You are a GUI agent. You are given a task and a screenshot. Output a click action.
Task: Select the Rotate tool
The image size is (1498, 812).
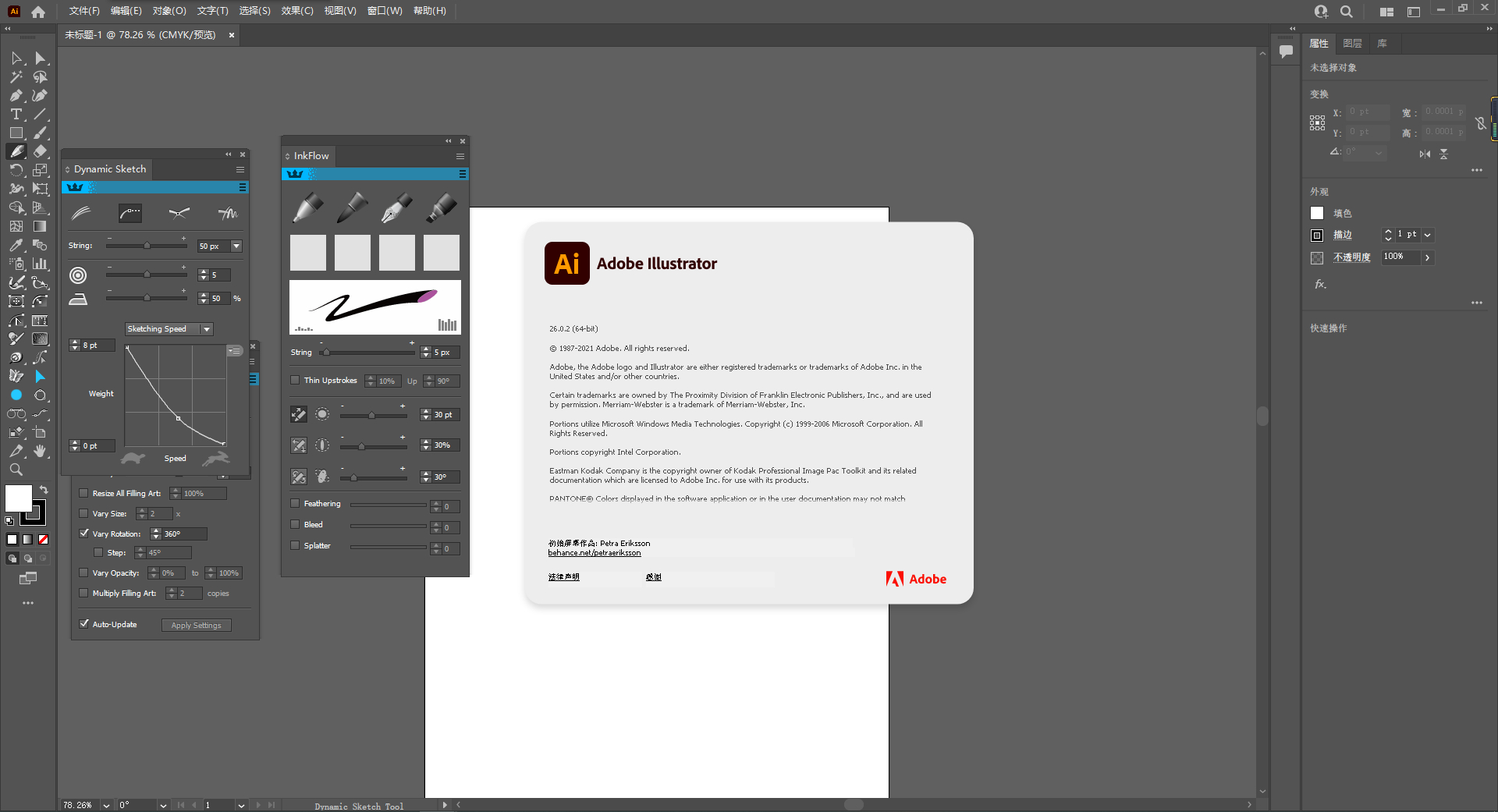point(16,171)
